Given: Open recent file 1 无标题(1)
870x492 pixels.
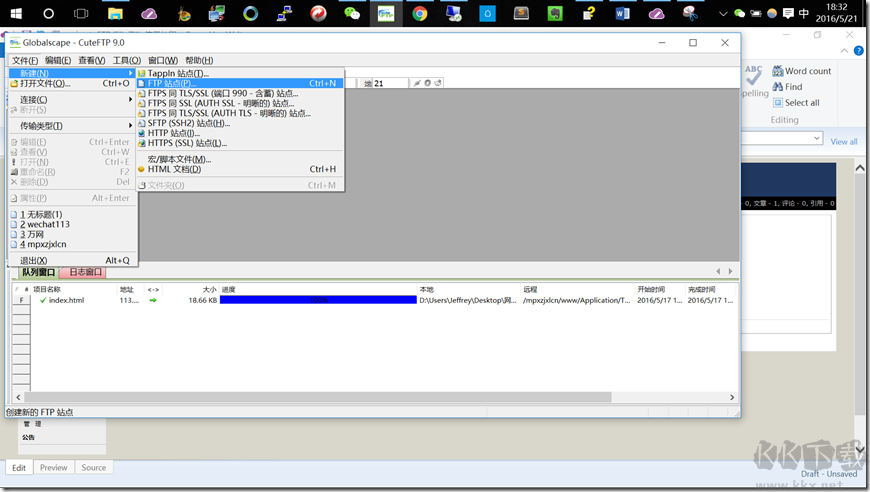Looking at the screenshot, I should (72, 214).
